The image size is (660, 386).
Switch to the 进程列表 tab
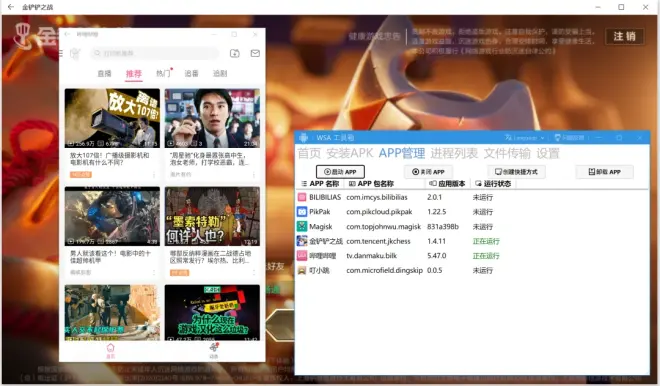[454, 153]
